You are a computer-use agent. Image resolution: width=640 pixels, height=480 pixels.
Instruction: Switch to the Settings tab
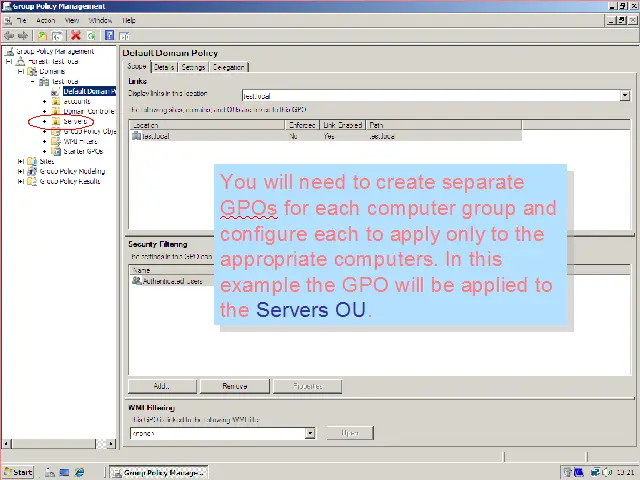(193, 67)
